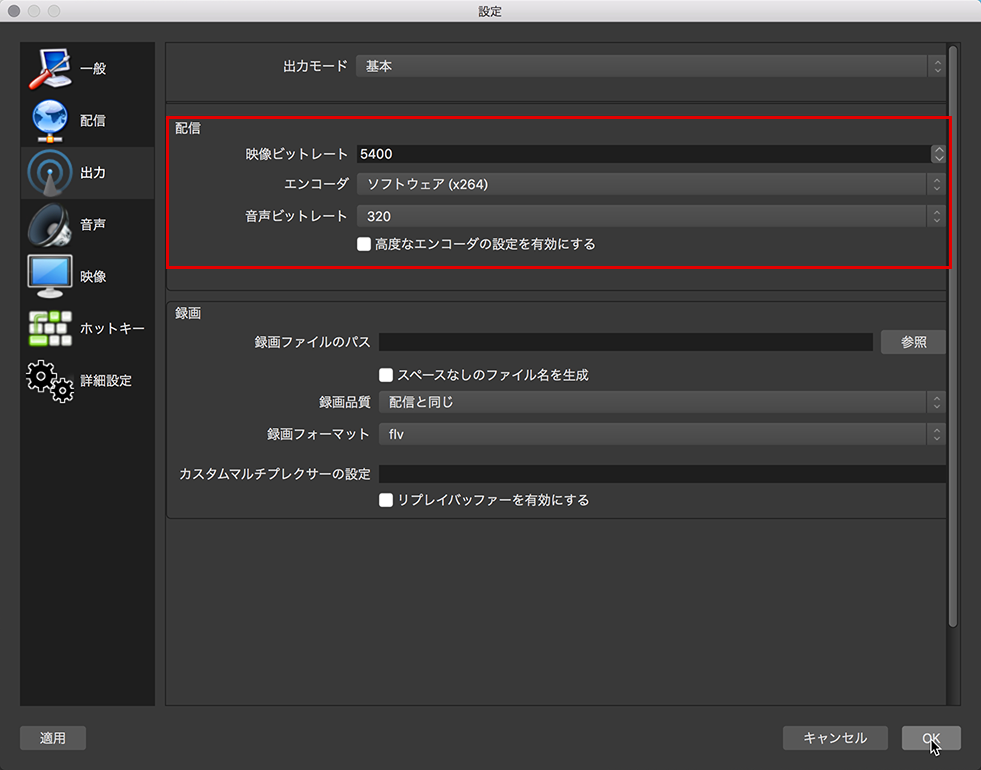This screenshot has height=770, width=981.
Task: Tick スペースなしのファイル名を生成 checkbox
Action: coord(386,375)
